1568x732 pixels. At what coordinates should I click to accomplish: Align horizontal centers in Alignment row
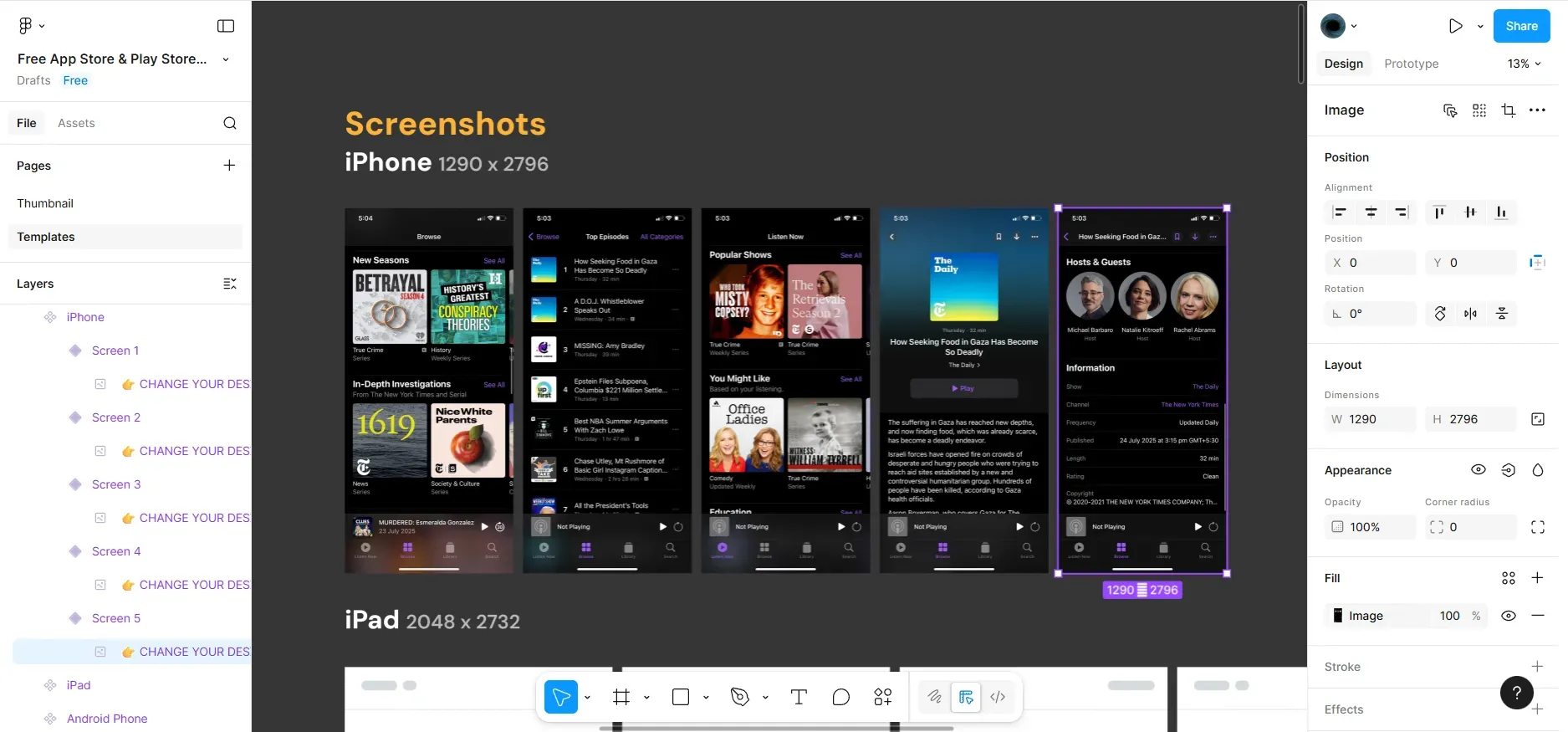coord(1371,212)
